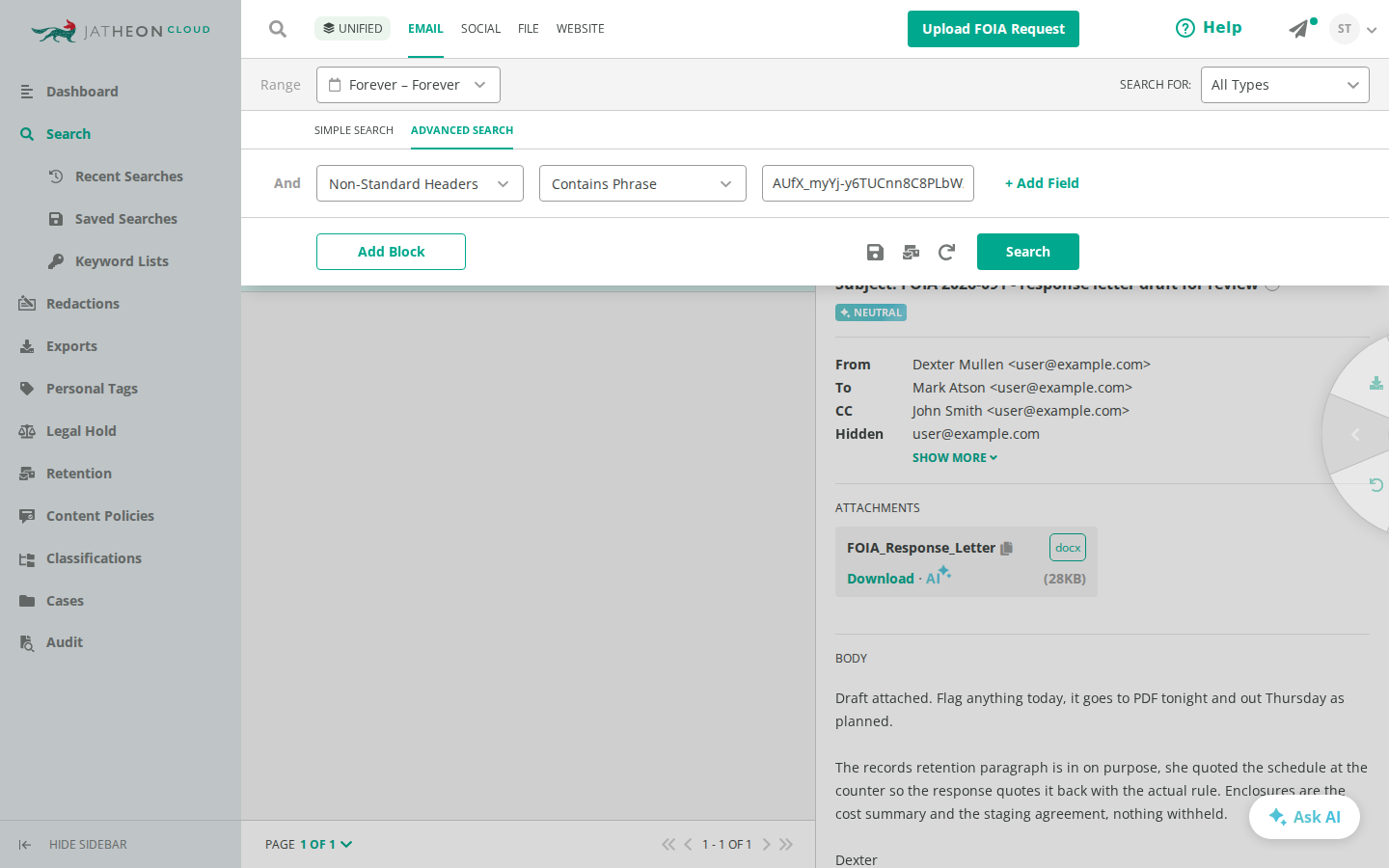This screenshot has width=1389, height=868.
Task: Expand the ST user account menu
Action: (x=1353, y=29)
